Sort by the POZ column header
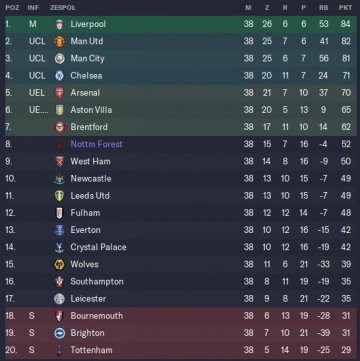 click(12, 8)
